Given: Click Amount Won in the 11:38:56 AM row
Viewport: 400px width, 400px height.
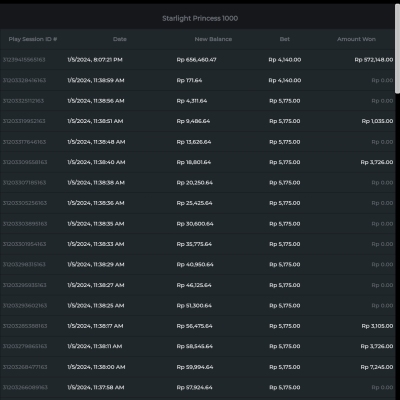Looking at the screenshot, I should pos(382,101).
